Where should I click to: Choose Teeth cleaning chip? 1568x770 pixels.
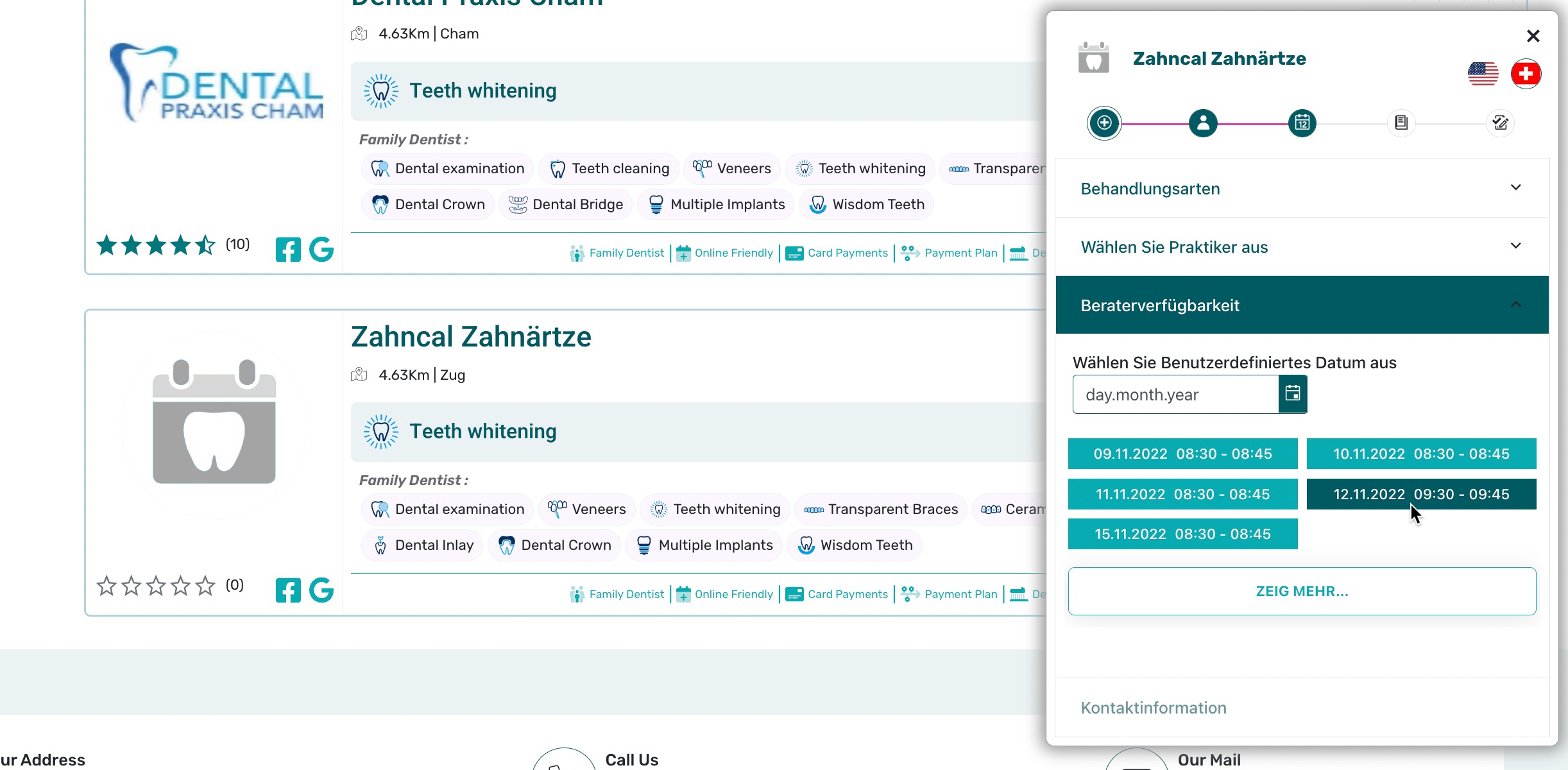click(609, 168)
